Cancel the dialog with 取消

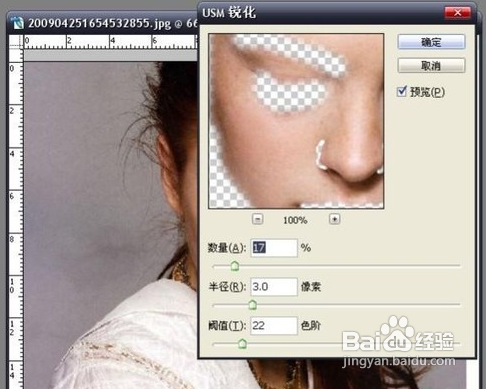click(431, 65)
